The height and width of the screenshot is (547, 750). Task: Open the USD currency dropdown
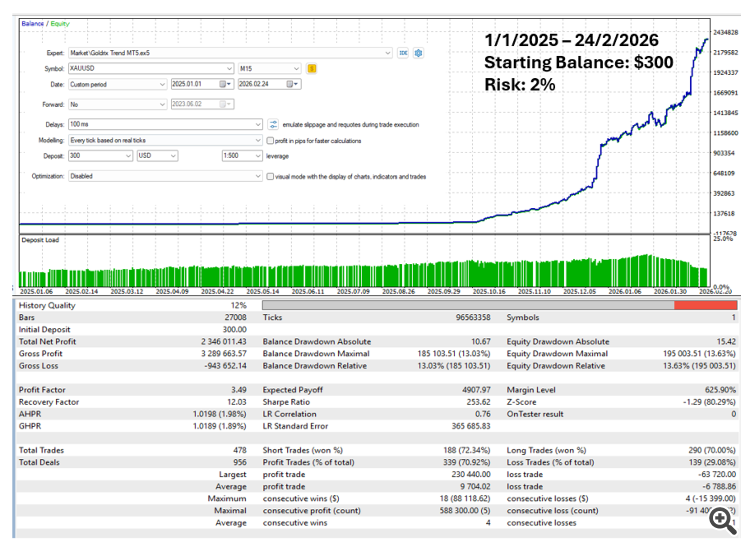pyautogui.click(x=172, y=156)
